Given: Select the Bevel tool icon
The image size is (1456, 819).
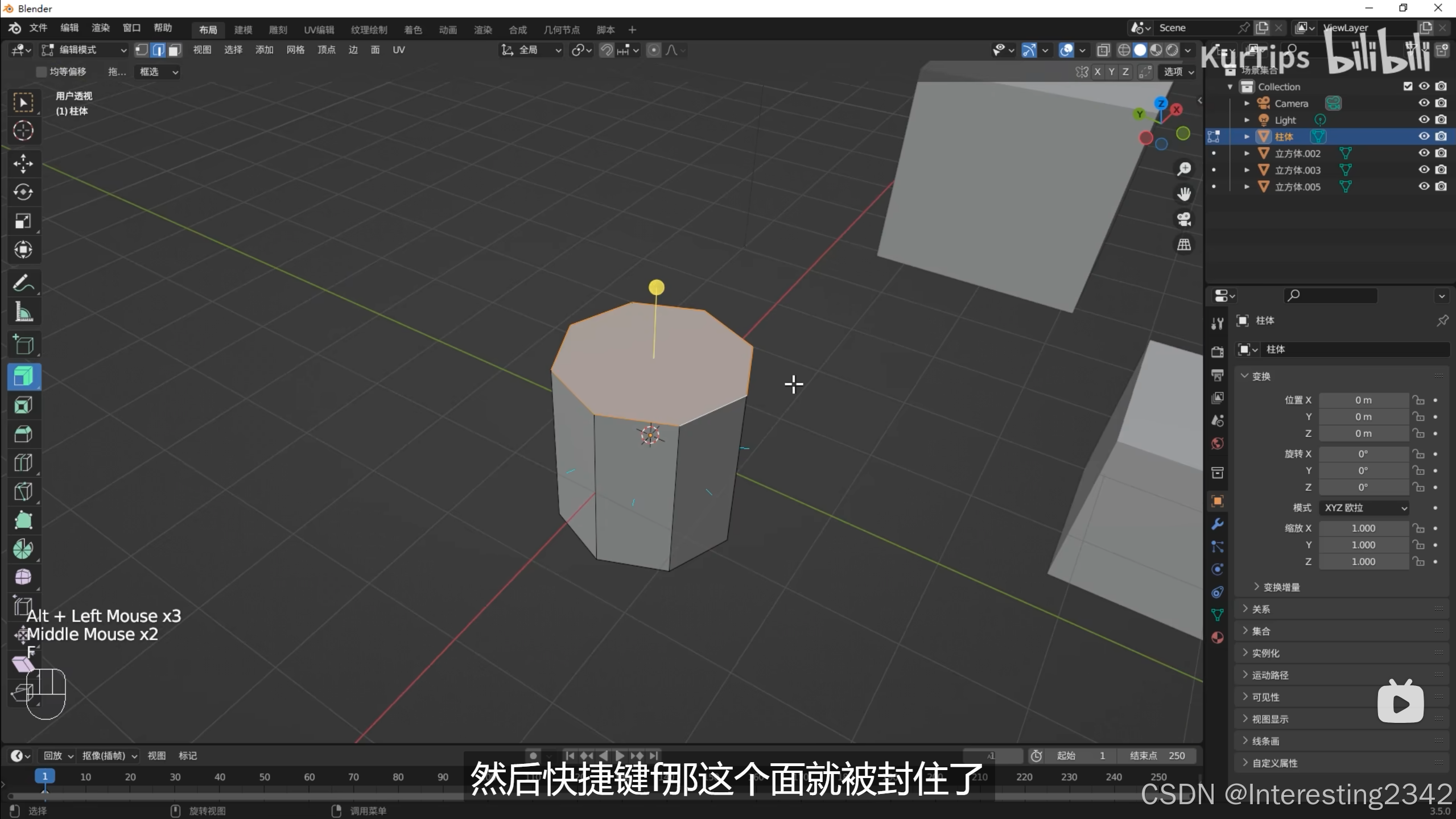Looking at the screenshot, I should click(x=23, y=434).
